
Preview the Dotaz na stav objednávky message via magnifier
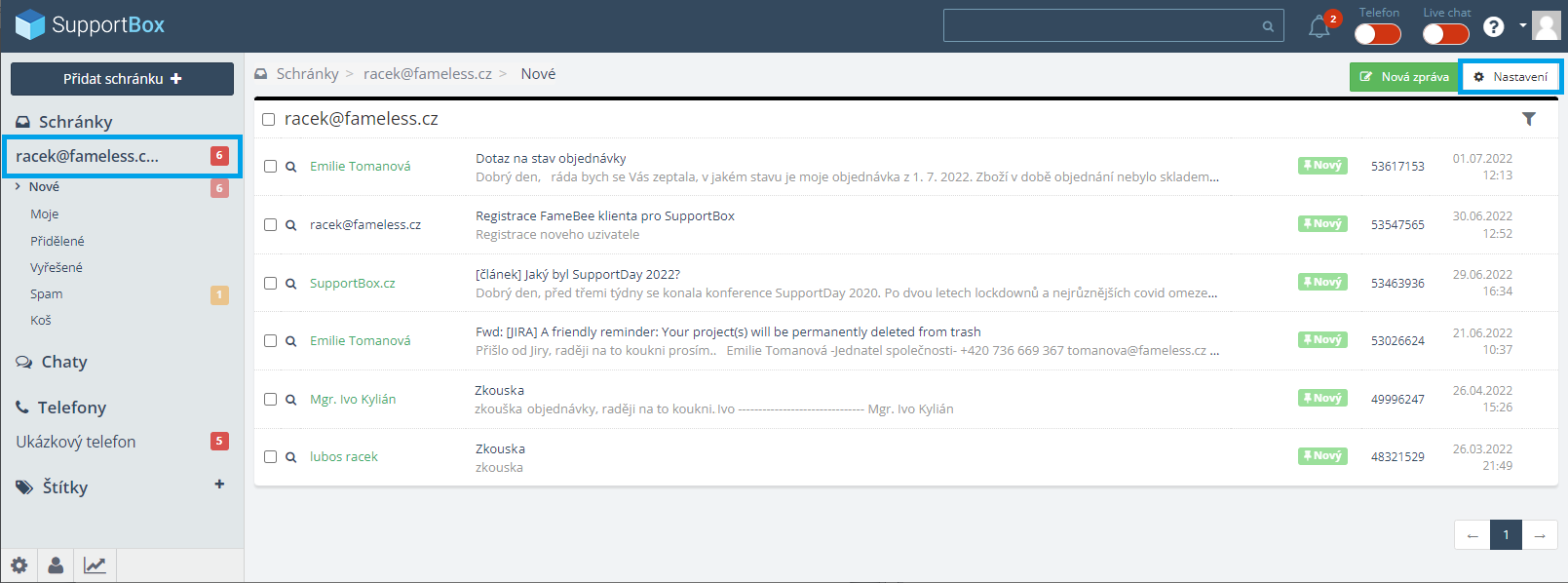click(x=290, y=167)
